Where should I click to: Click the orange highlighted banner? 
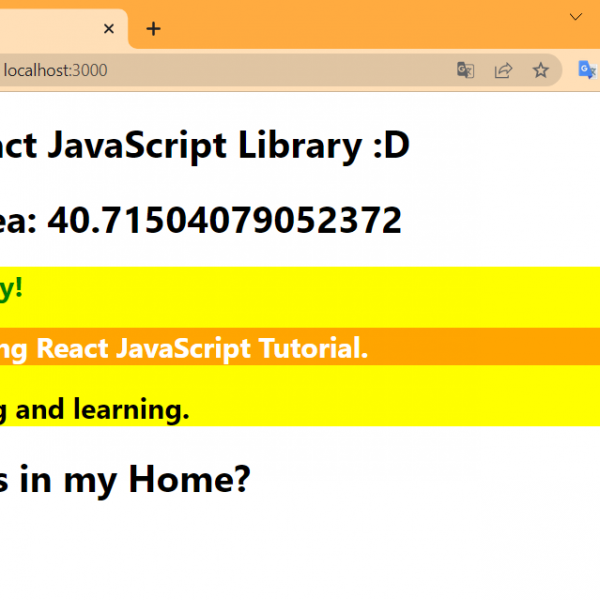point(480,346)
